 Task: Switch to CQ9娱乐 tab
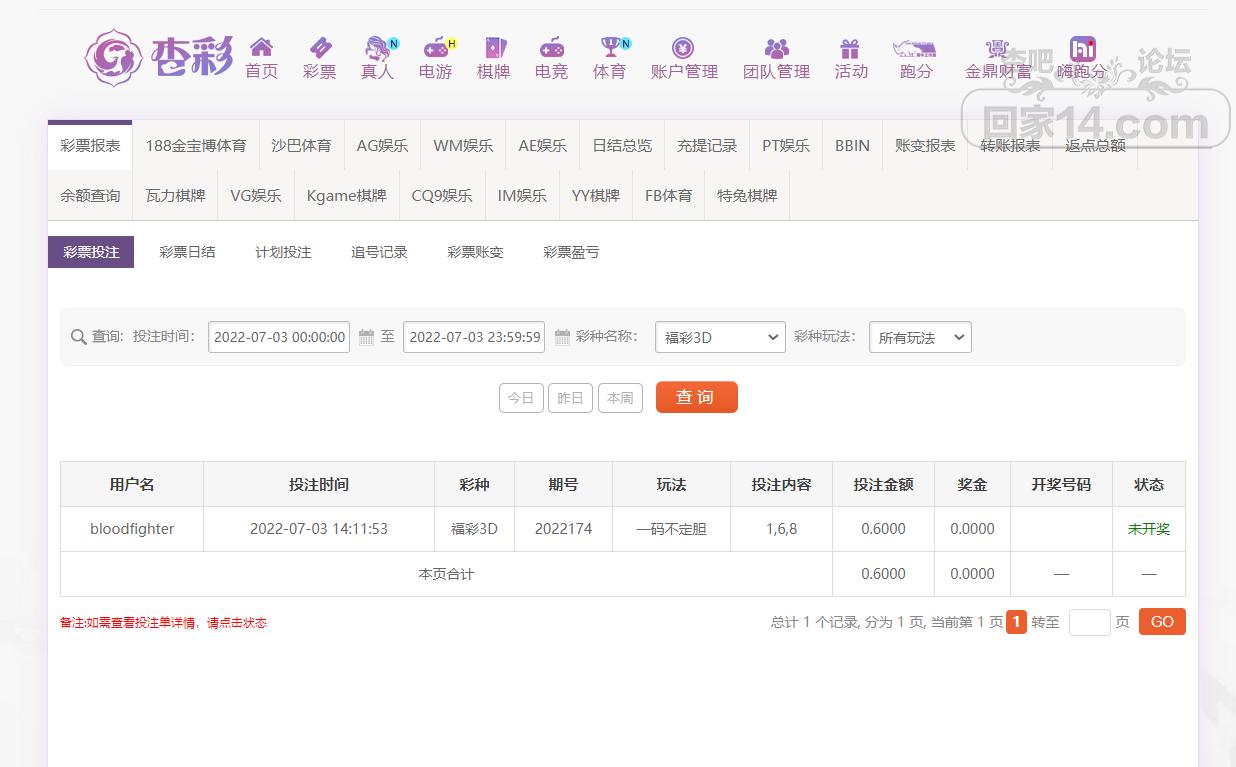coord(442,195)
